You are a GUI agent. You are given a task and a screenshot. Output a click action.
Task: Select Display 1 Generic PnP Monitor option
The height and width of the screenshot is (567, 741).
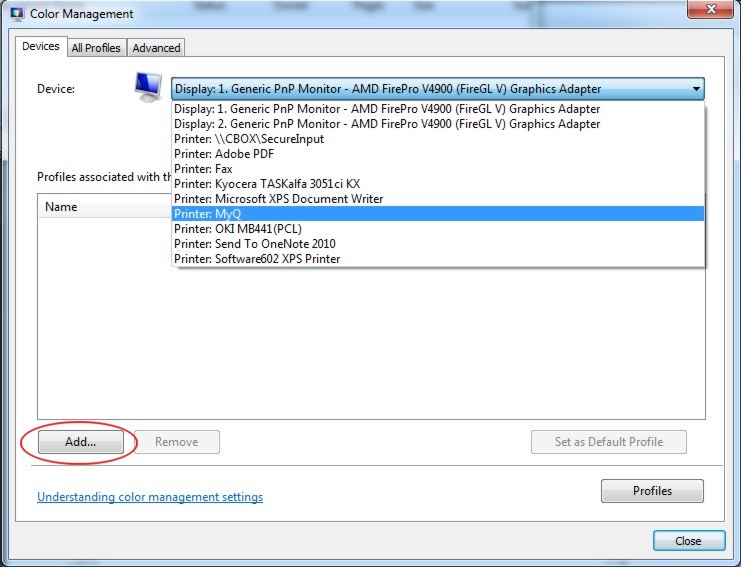pos(386,109)
